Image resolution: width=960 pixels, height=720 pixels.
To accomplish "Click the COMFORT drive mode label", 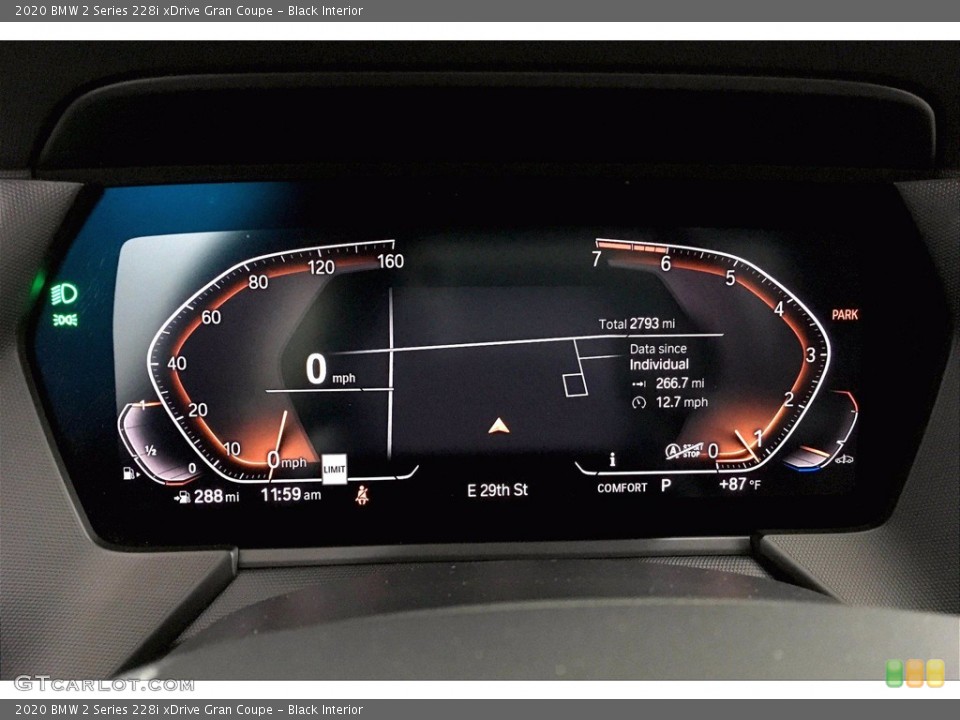I will coord(622,488).
